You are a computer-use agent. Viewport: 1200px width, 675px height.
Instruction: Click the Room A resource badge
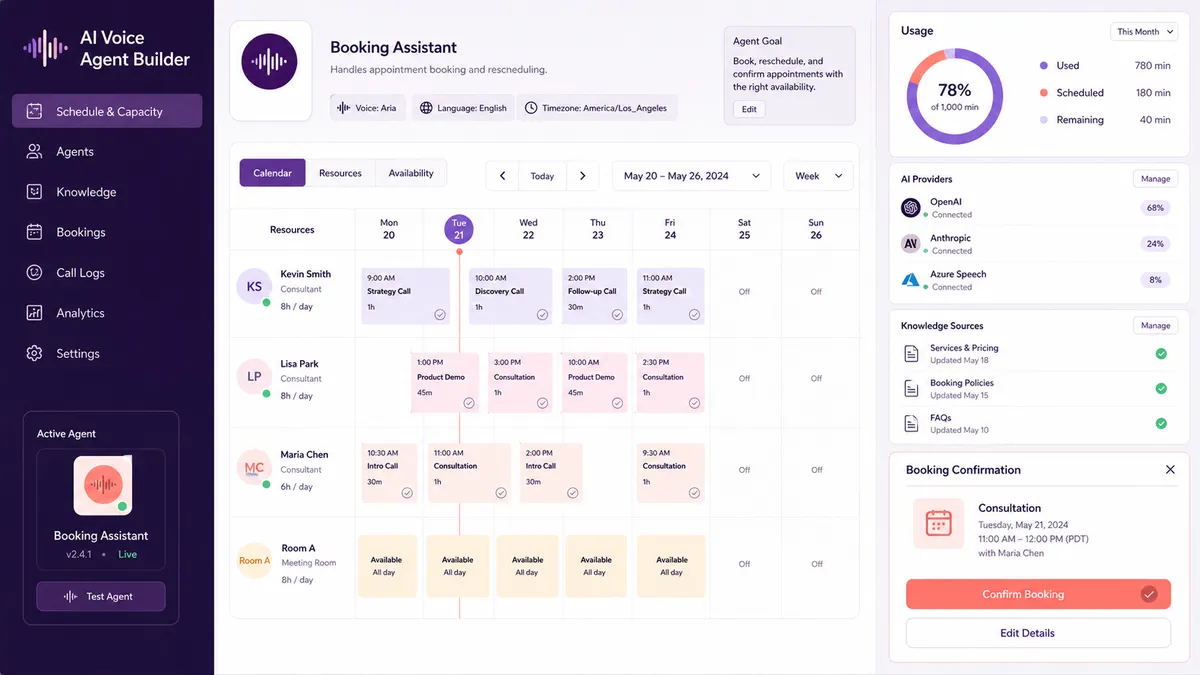[x=254, y=560]
